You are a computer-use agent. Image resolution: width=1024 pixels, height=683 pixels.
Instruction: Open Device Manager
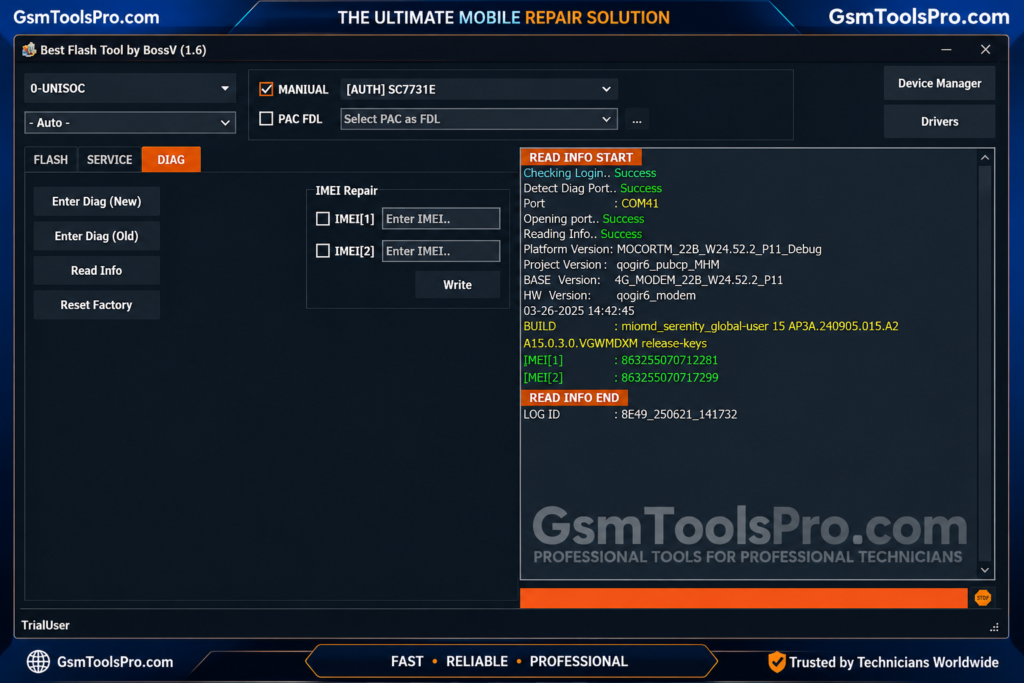pyautogui.click(x=939, y=83)
